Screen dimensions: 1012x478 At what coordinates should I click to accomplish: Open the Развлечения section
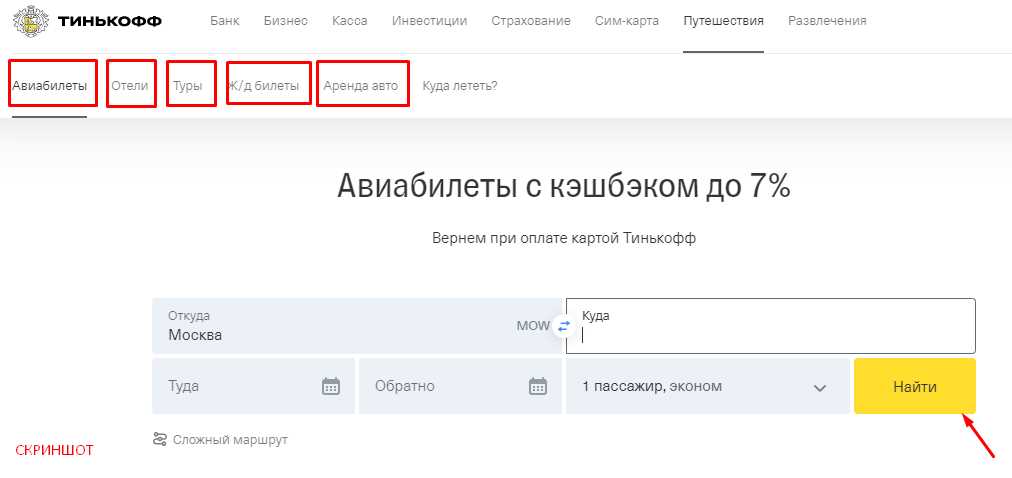click(827, 21)
